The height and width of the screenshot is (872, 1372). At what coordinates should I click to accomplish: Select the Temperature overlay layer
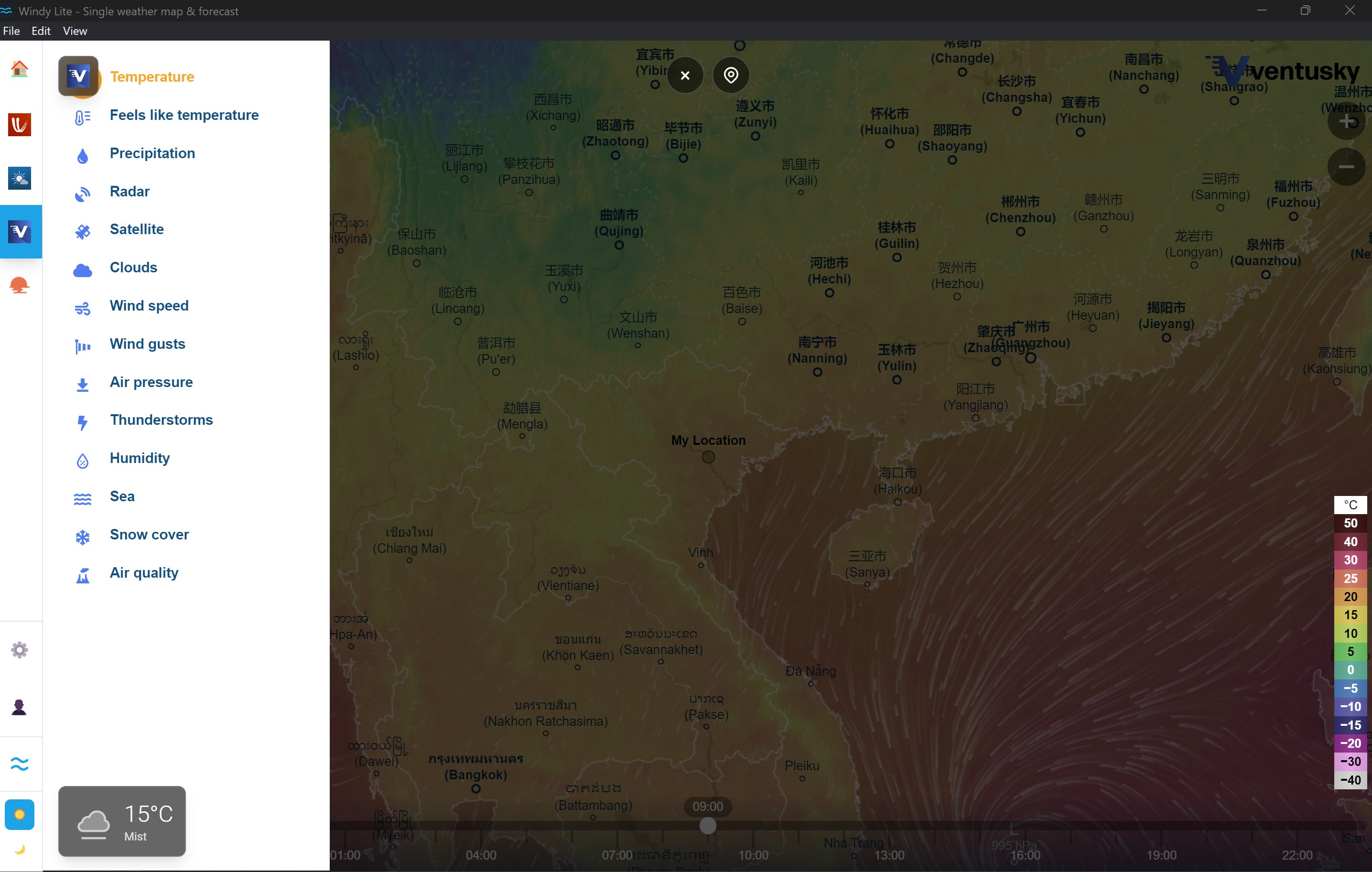coord(152,76)
